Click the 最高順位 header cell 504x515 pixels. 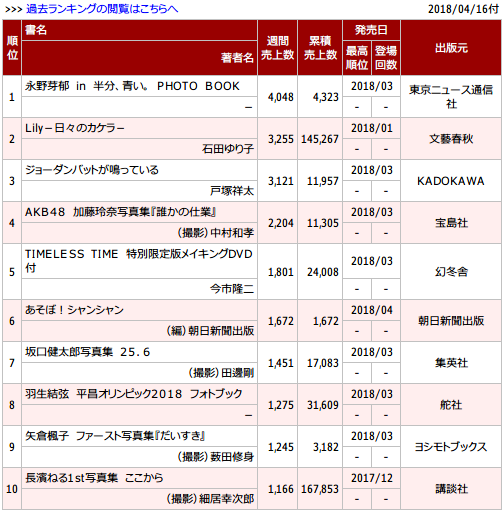point(357,58)
